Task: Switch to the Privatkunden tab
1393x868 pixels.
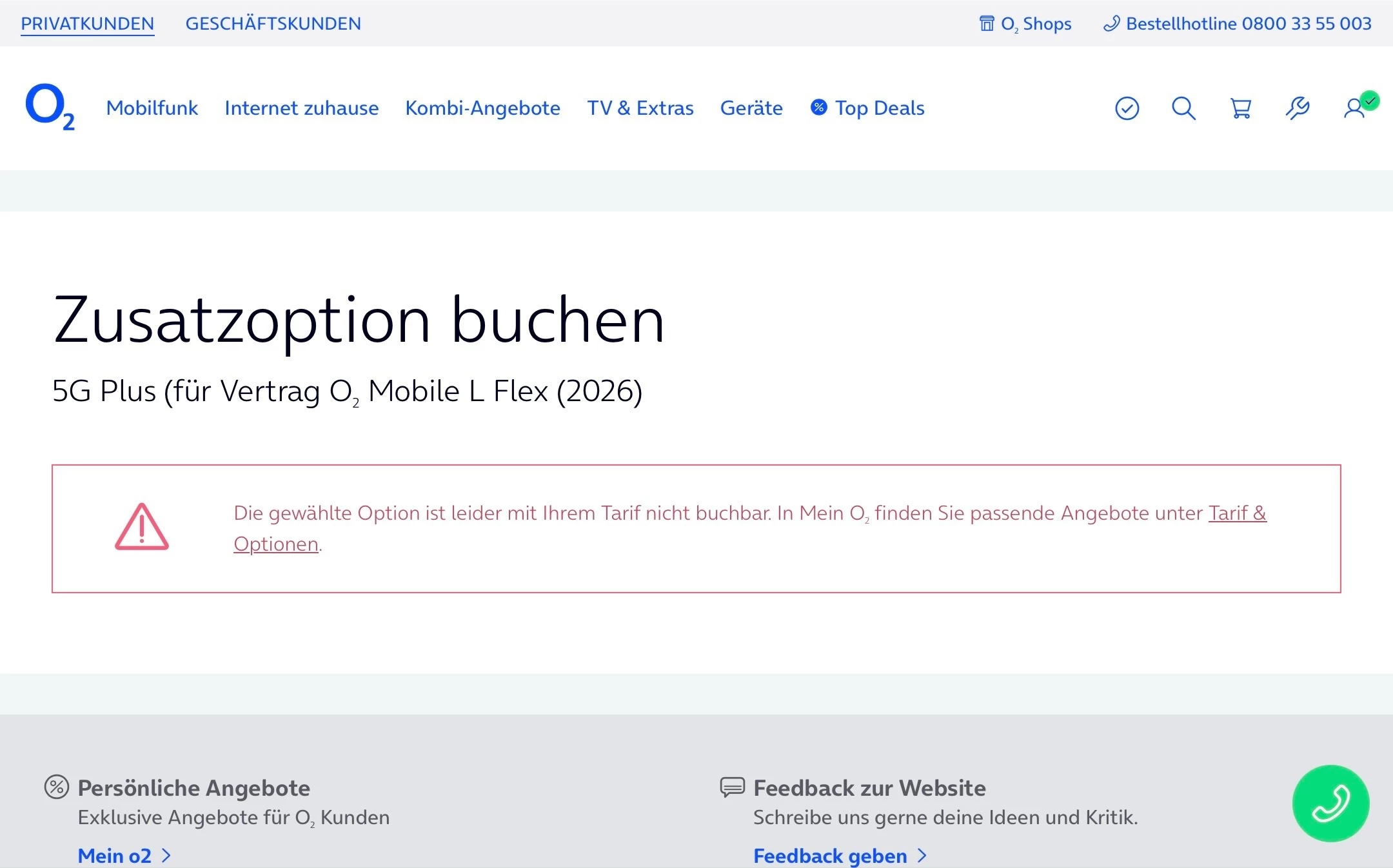Action: tap(87, 24)
